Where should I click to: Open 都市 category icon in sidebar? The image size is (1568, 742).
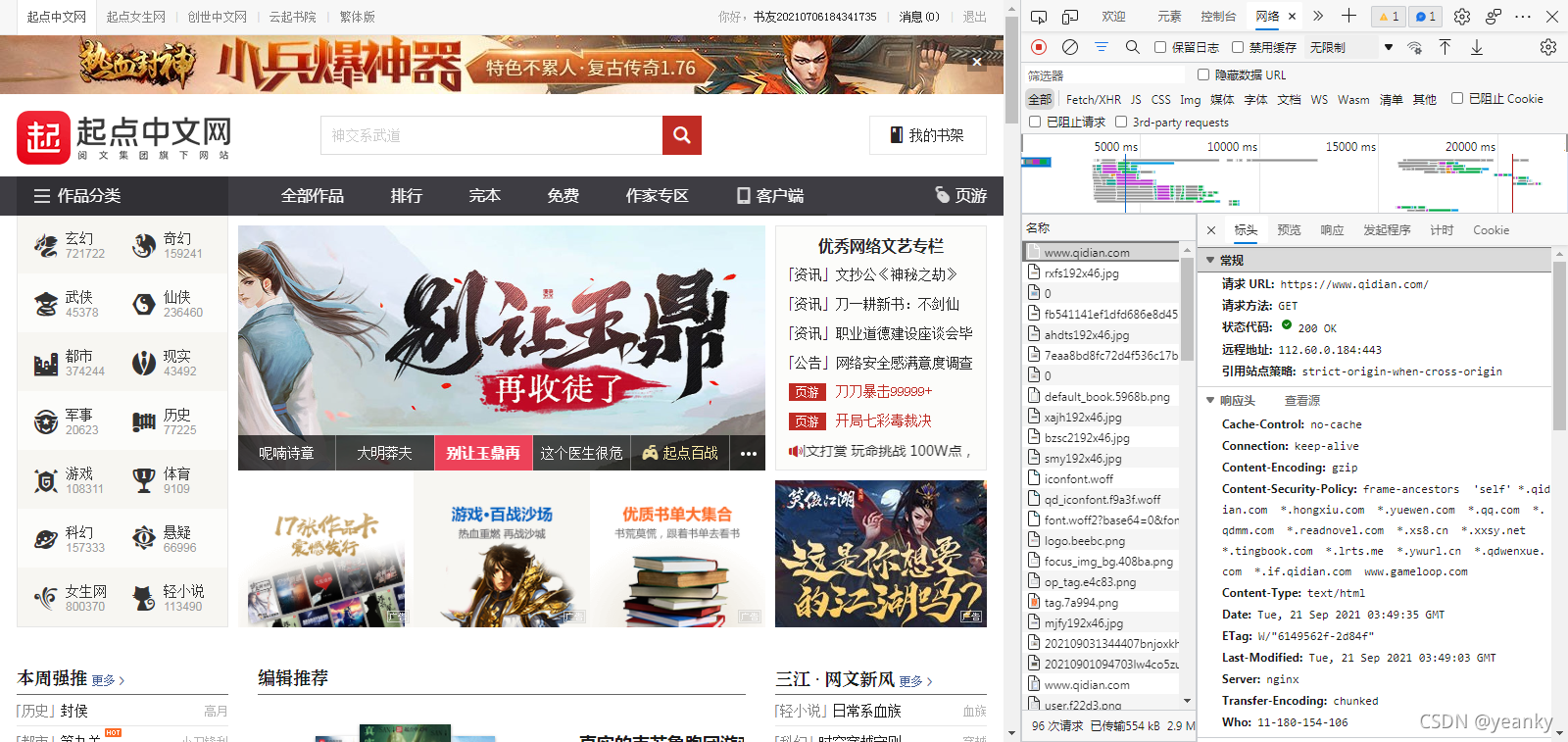pos(46,364)
